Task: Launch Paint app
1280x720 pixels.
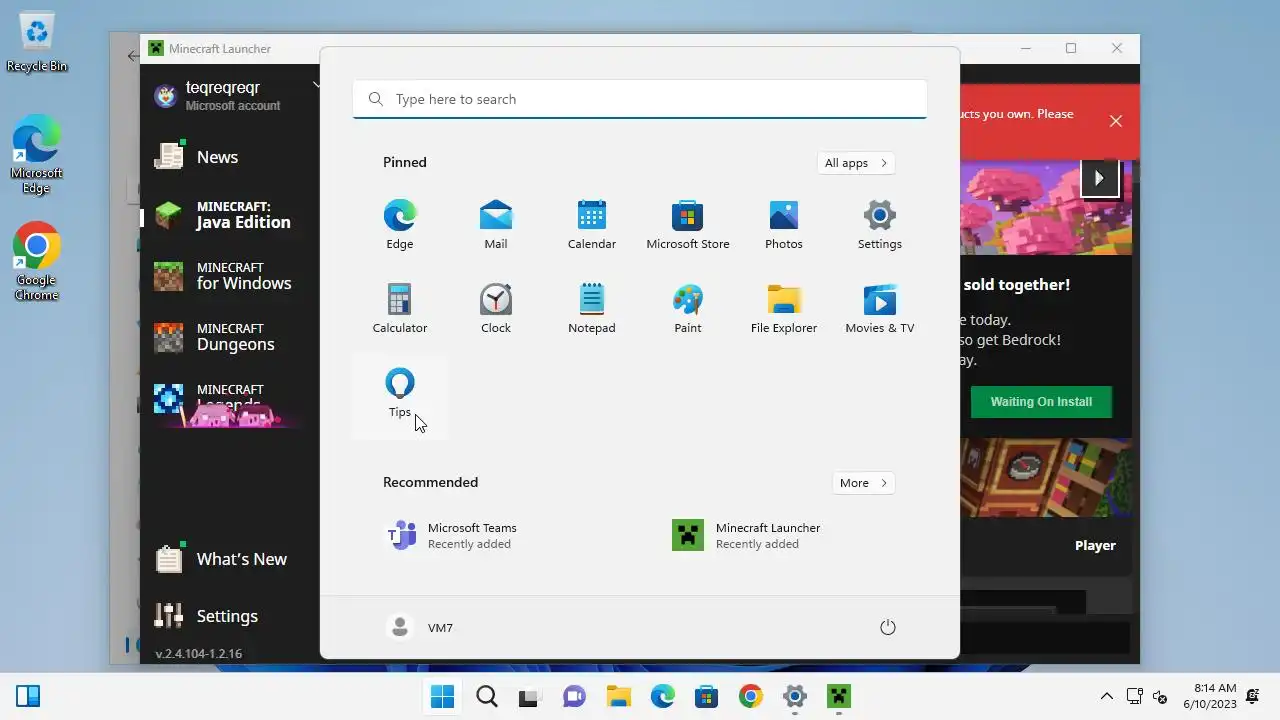Action: pyautogui.click(x=687, y=308)
